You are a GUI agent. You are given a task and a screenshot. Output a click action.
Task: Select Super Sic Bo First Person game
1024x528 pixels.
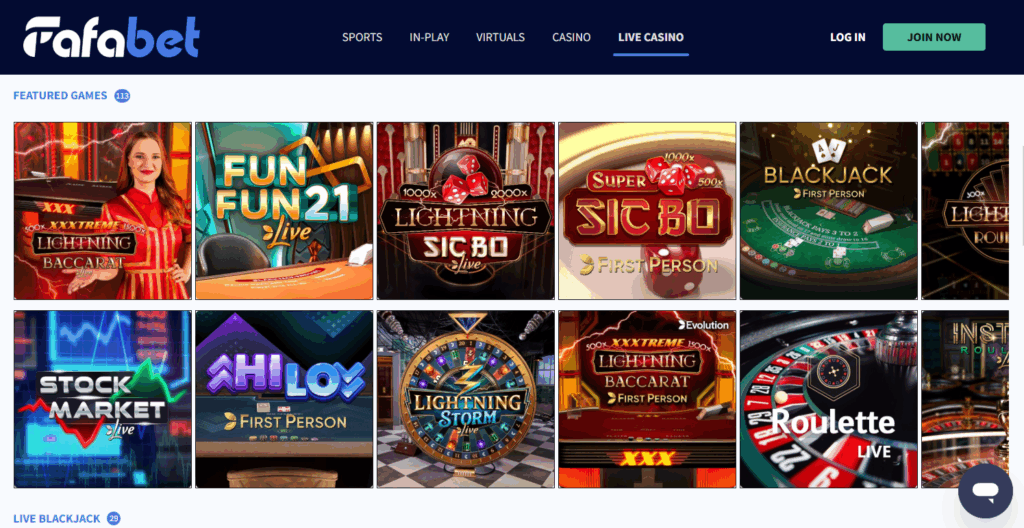[647, 210]
